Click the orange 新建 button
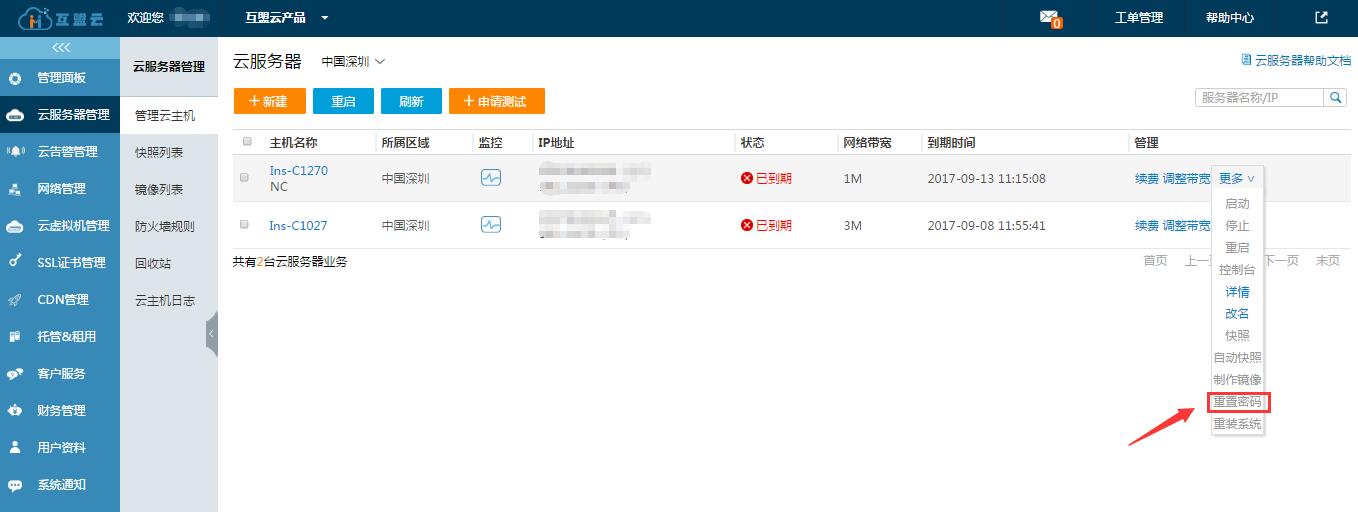 pyautogui.click(x=269, y=101)
